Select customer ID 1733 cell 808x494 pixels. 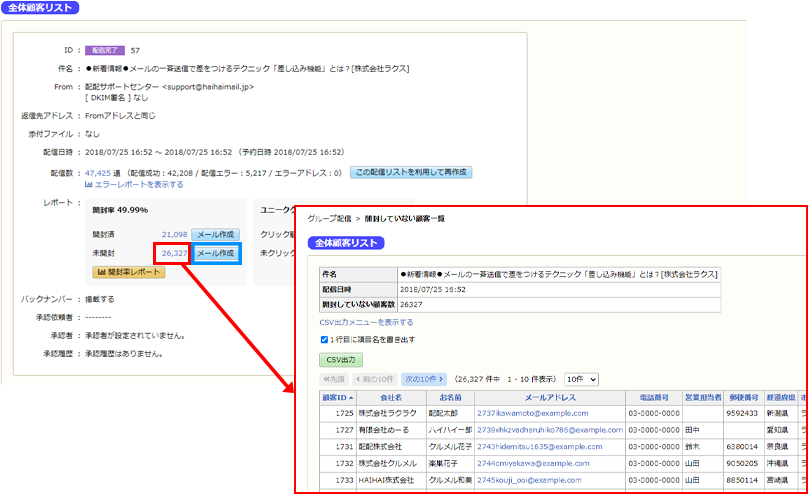(338, 480)
